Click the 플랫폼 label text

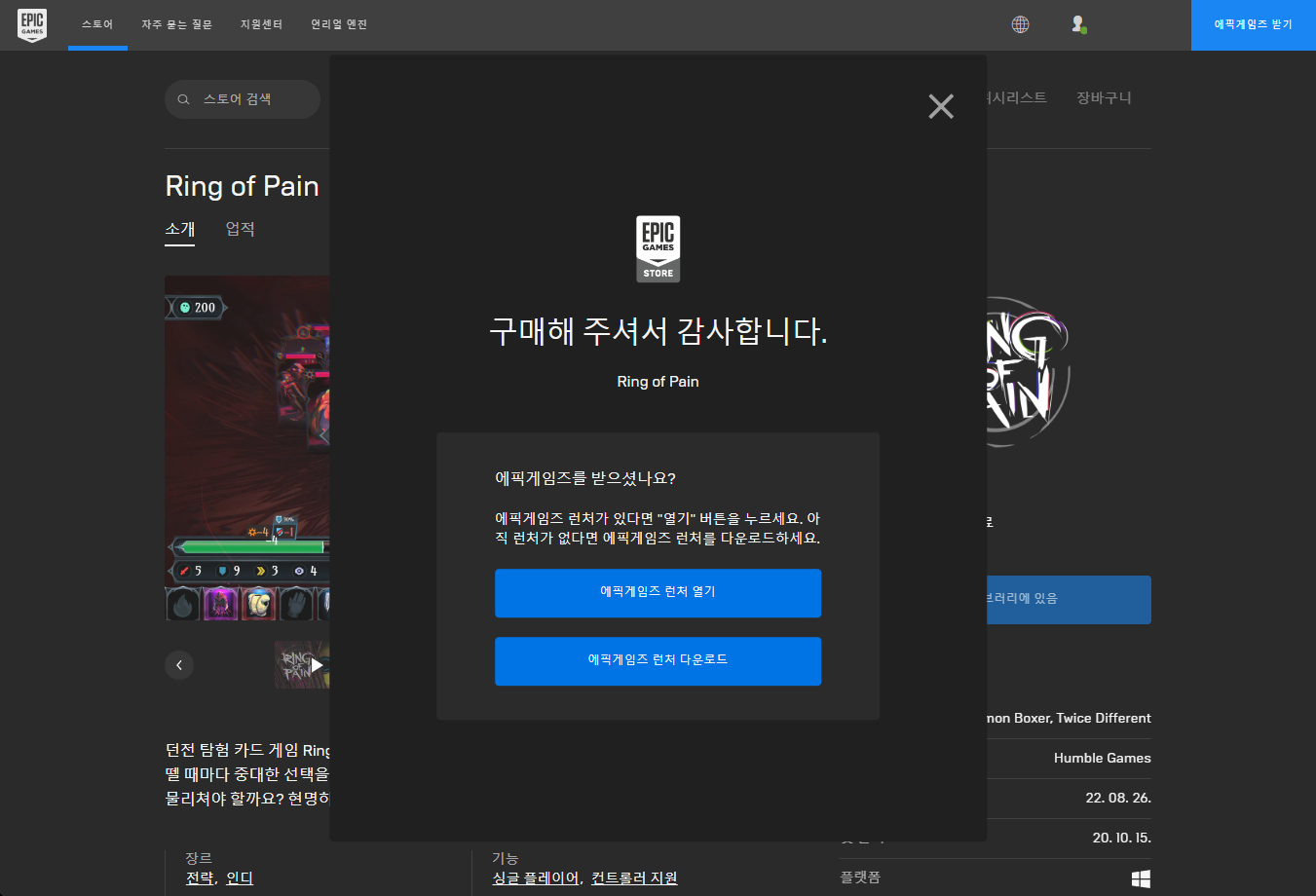click(860, 877)
